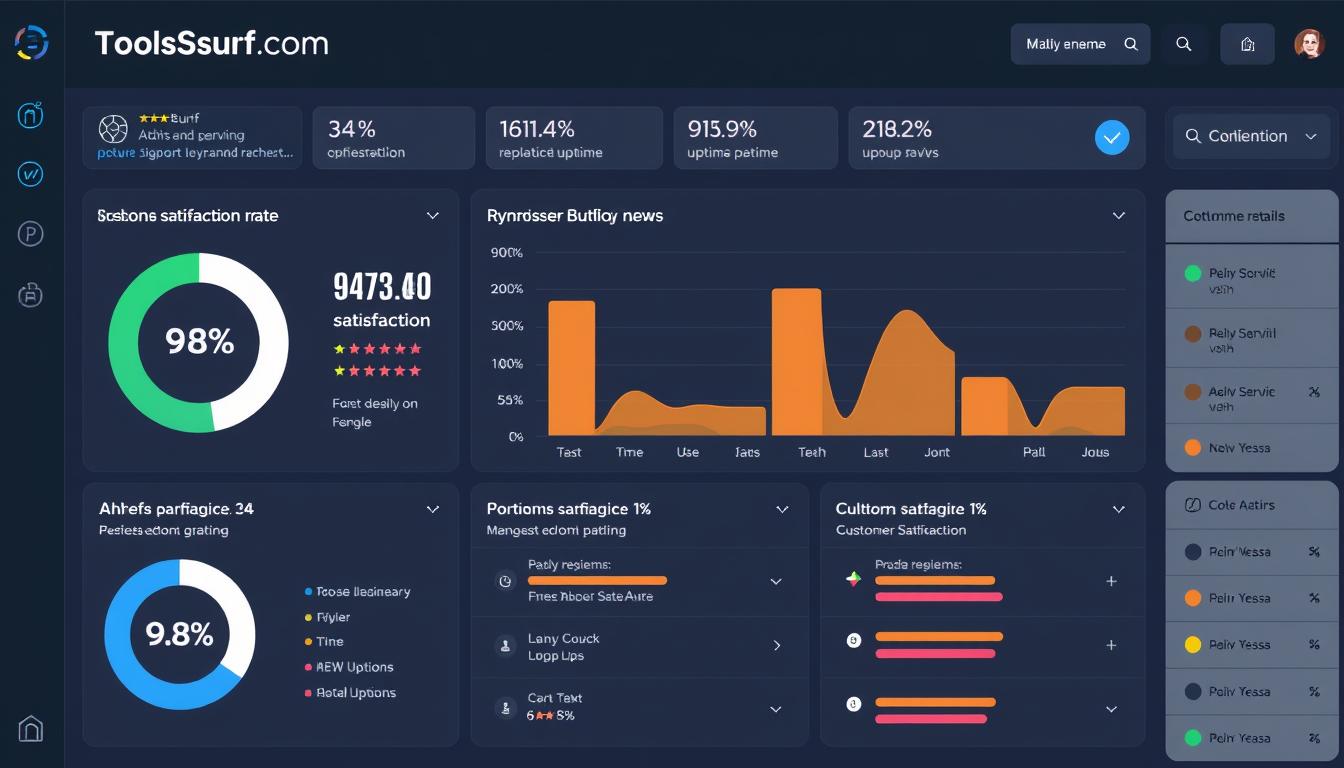Image resolution: width=1344 pixels, height=768 pixels.
Task: Collapse the Rynrosser Butfioy news panel chevron
Action: click(x=1119, y=216)
